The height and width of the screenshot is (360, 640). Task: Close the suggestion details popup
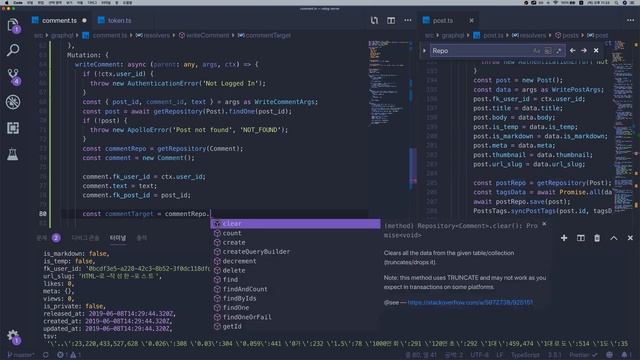[544, 224]
